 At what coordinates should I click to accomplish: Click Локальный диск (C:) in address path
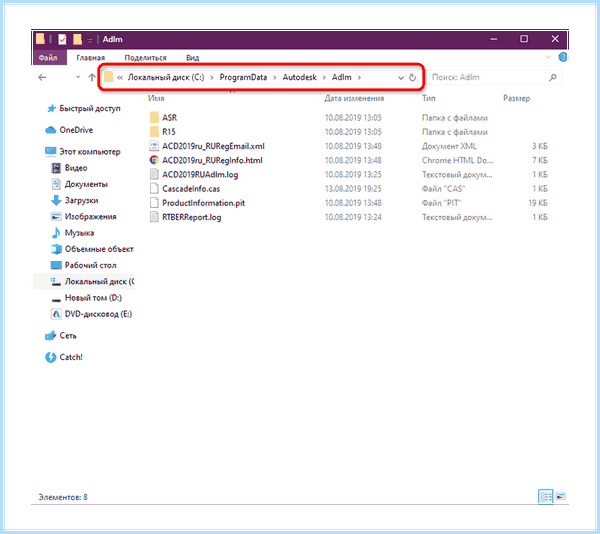click(x=166, y=77)
